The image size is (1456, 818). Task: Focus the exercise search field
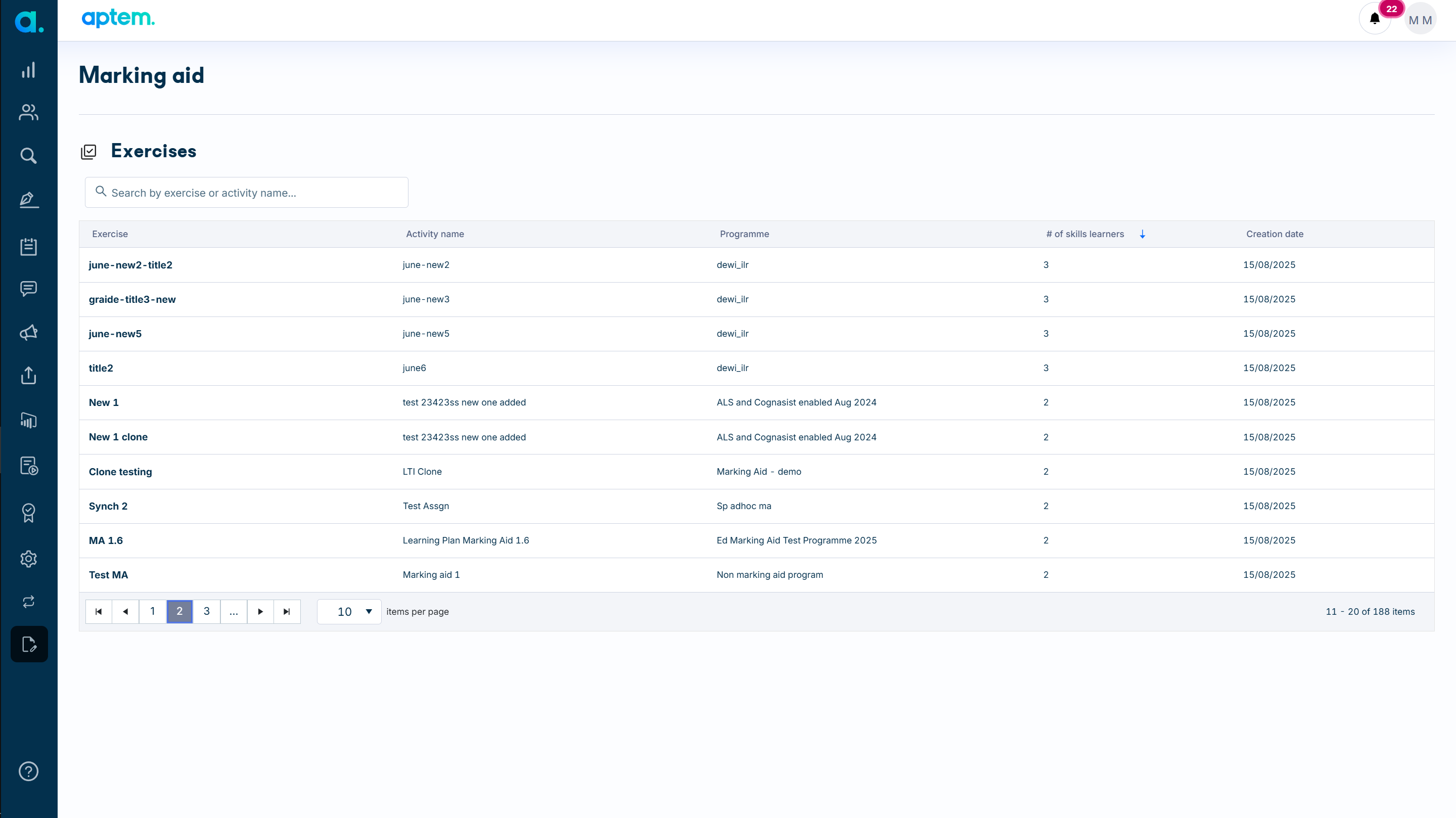tap(246, 192)
